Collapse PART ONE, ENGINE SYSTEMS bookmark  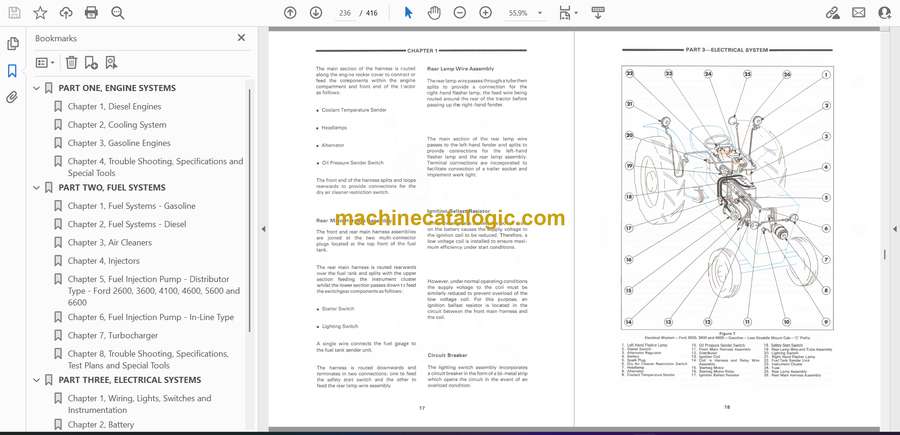(x=37, y=88)
